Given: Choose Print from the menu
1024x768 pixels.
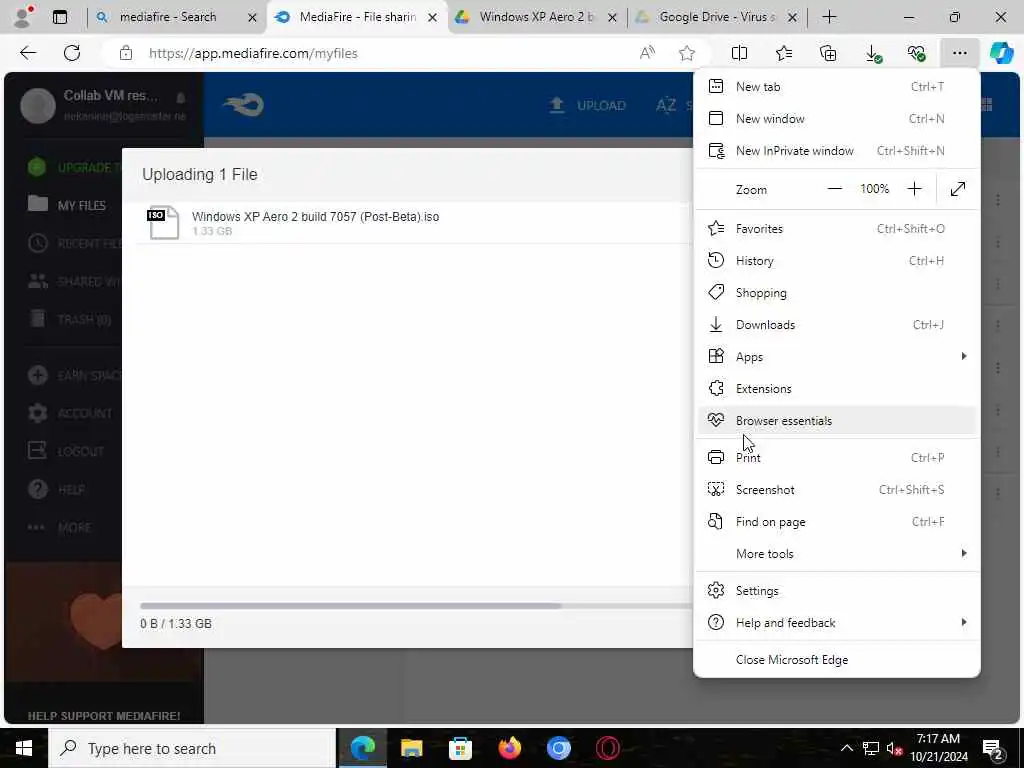Looking at the screenshot, I should pyautogui.click(x=837, y=458).
